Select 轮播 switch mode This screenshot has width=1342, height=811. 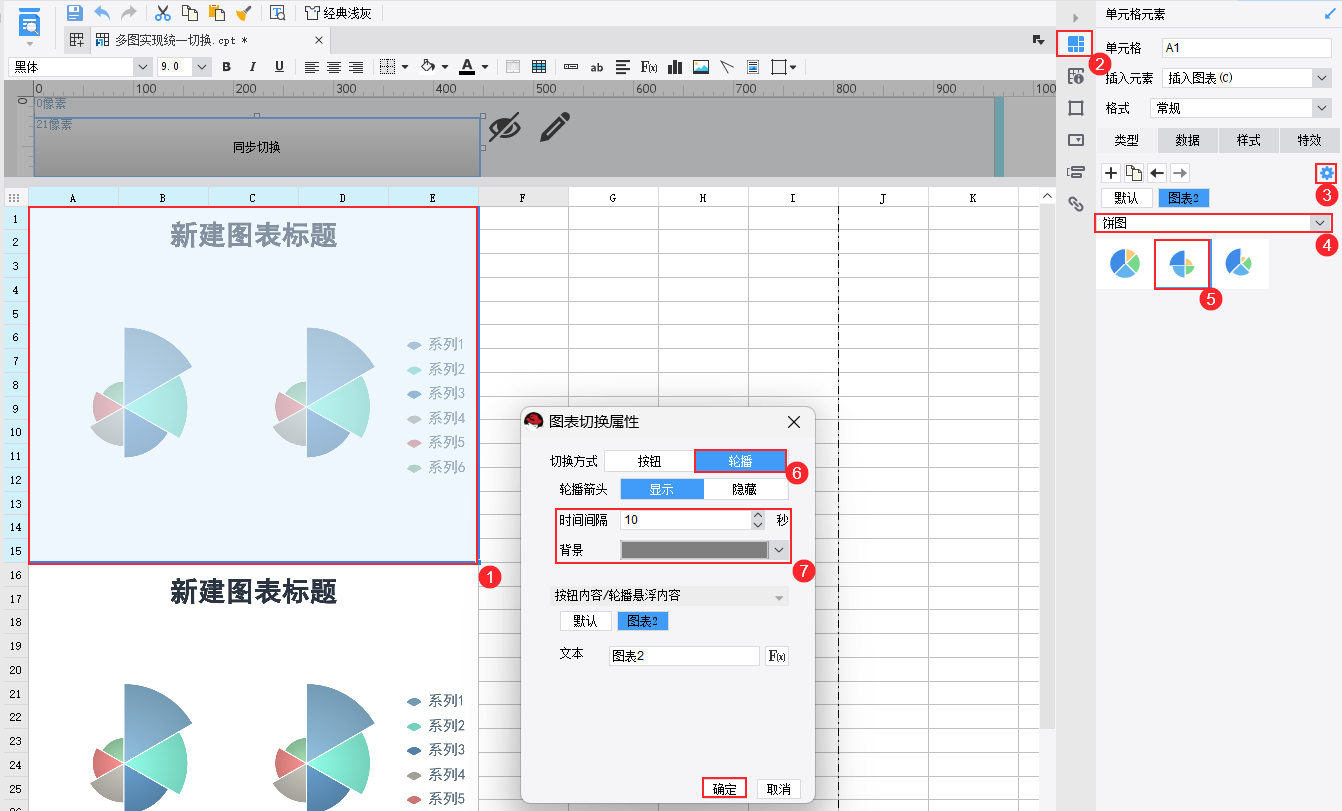tap(740, 461)
